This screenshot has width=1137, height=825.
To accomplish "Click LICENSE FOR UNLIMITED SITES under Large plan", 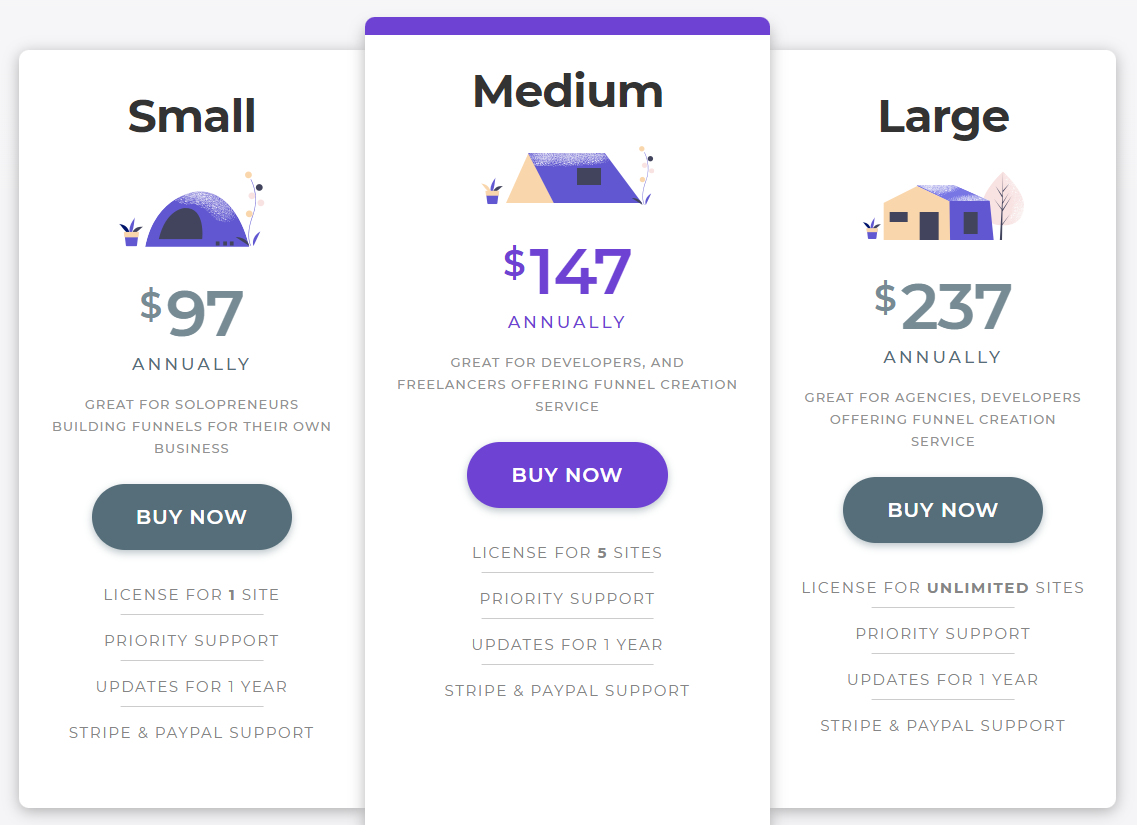I will 943,588.
